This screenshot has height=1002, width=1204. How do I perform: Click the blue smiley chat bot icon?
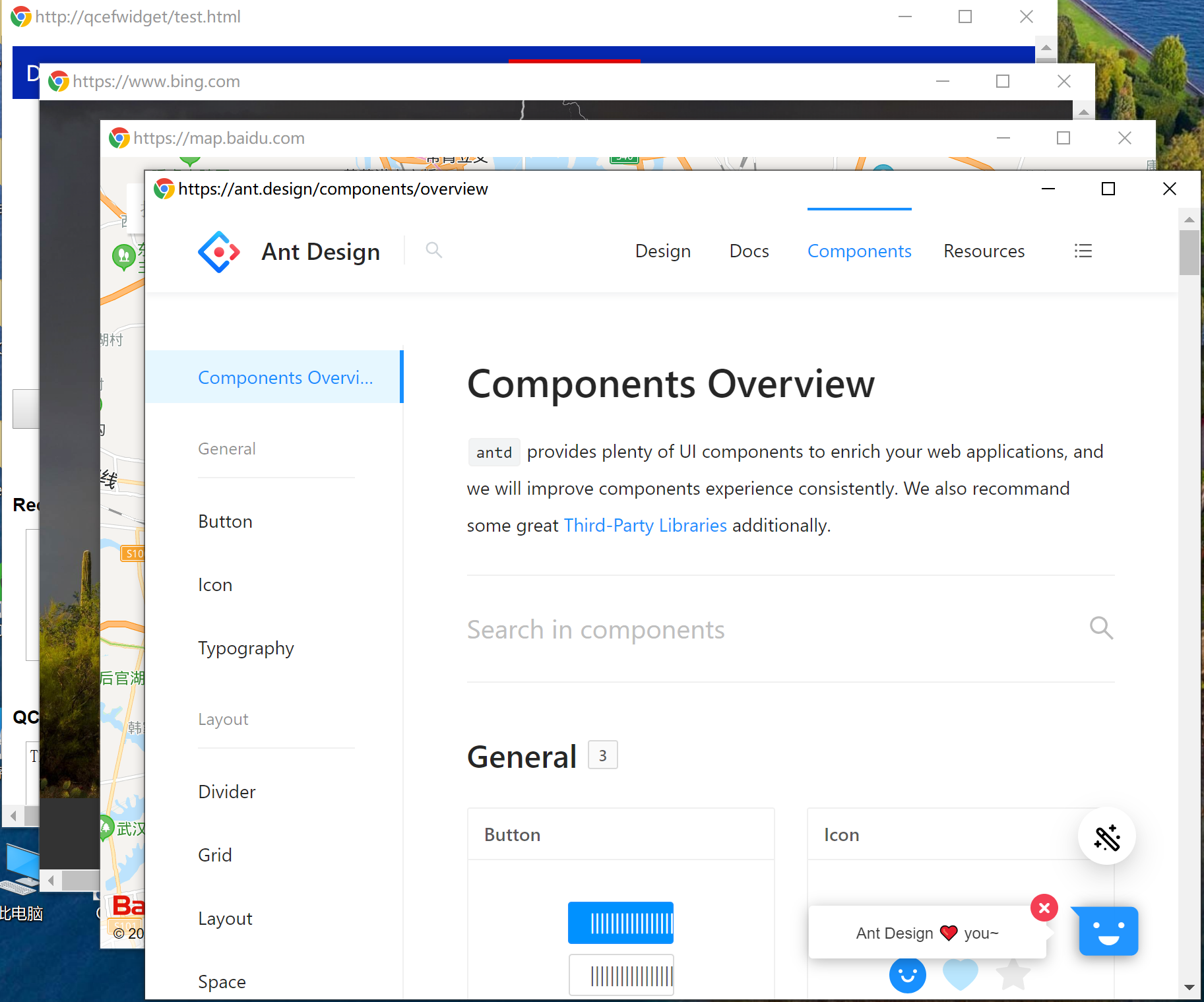pyautogui.click(x=1108, y=931)
